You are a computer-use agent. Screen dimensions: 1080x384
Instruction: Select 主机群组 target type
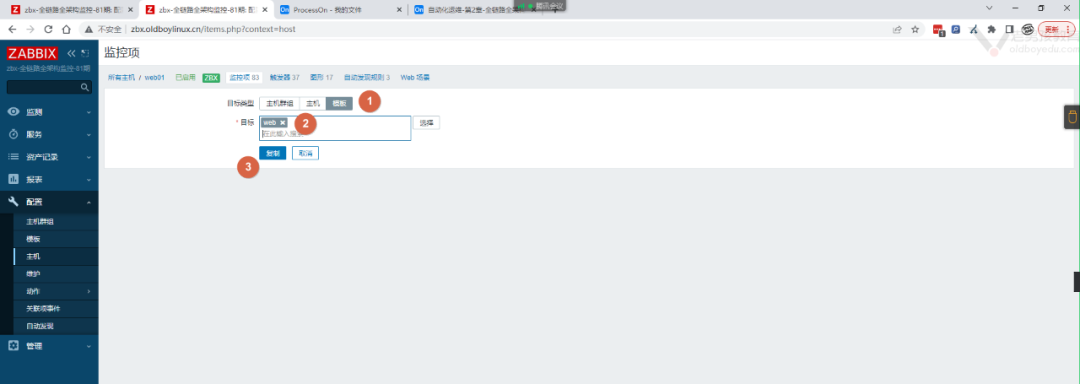tap(280, 103)
